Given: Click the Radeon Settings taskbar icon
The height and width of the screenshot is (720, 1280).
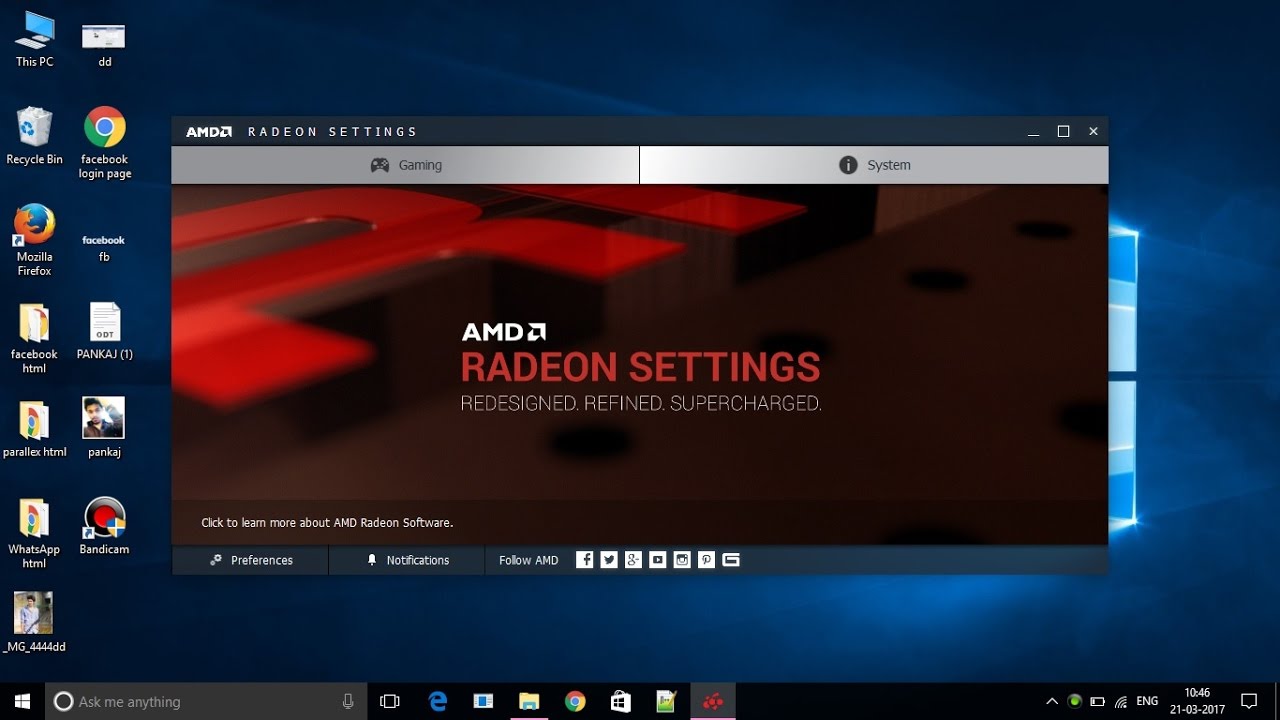Looking at the screenshot, I should click(x=713, y=701).
